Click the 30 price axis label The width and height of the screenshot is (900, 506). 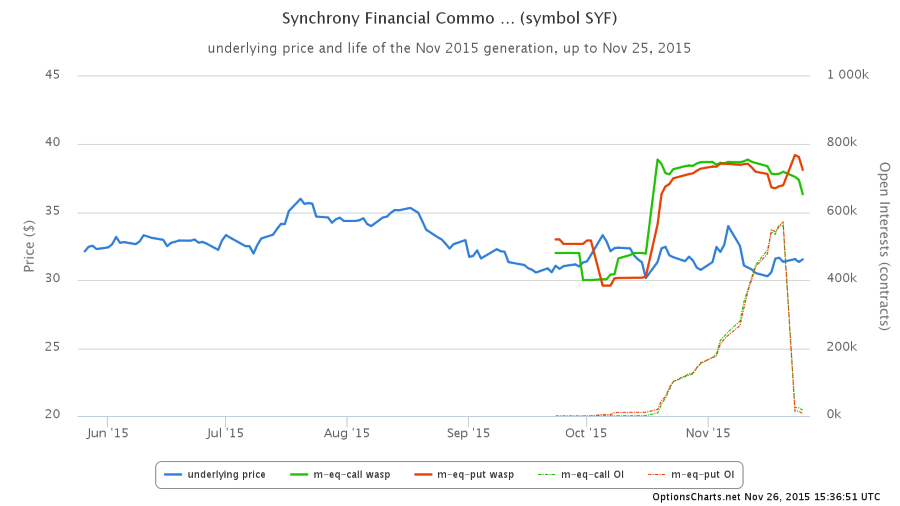(52, 278)
